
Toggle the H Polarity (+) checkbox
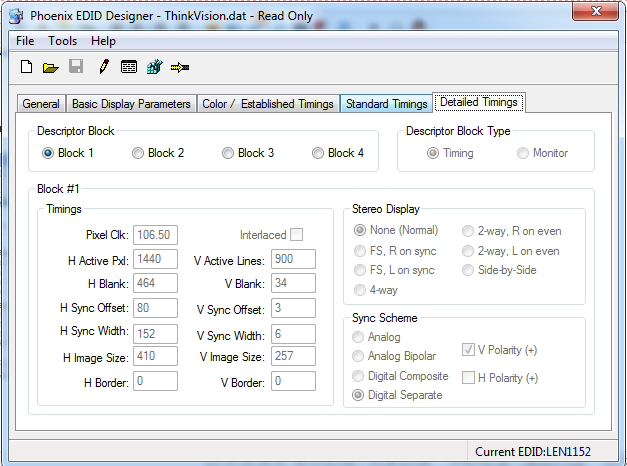468,377
